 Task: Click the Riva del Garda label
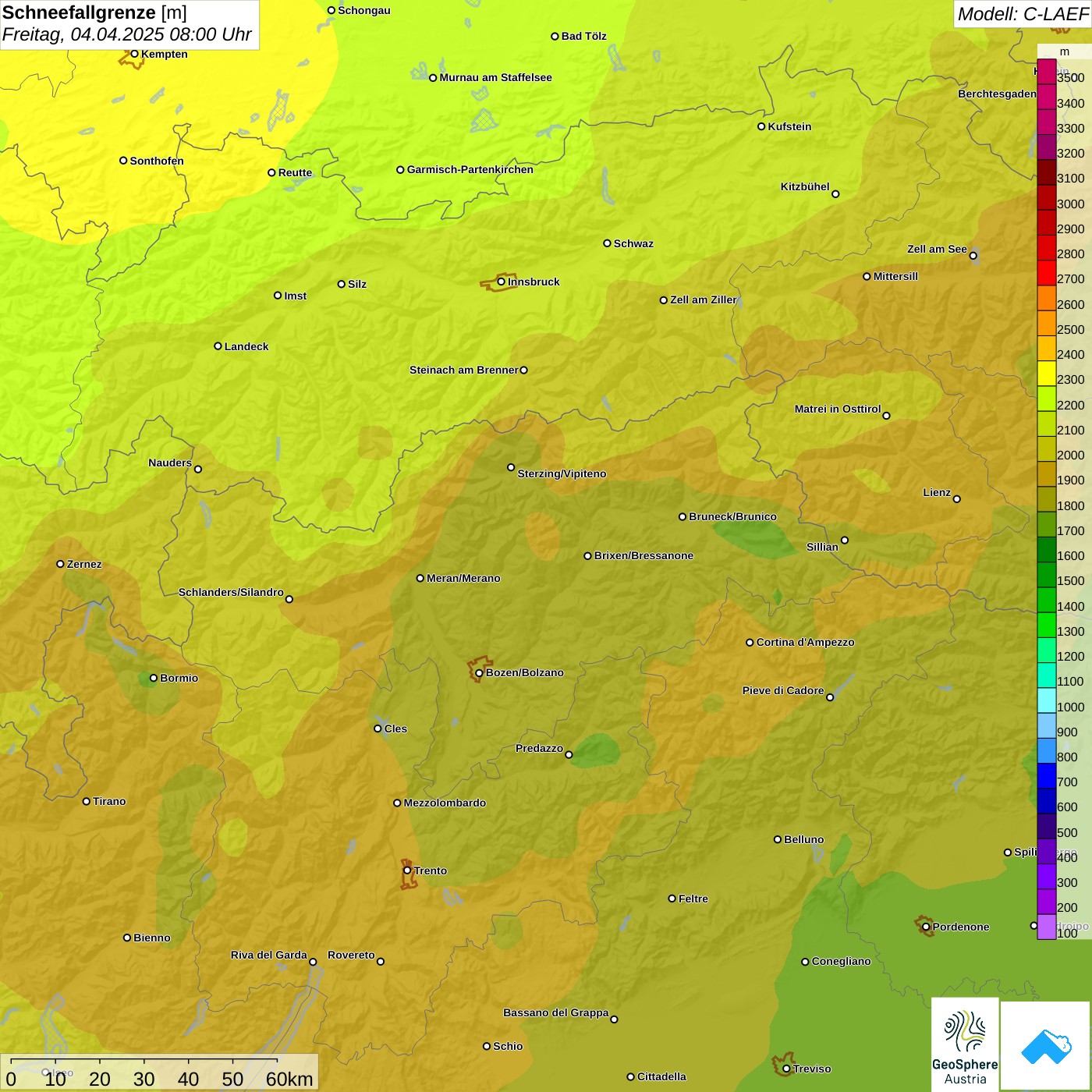coord(269,955)
